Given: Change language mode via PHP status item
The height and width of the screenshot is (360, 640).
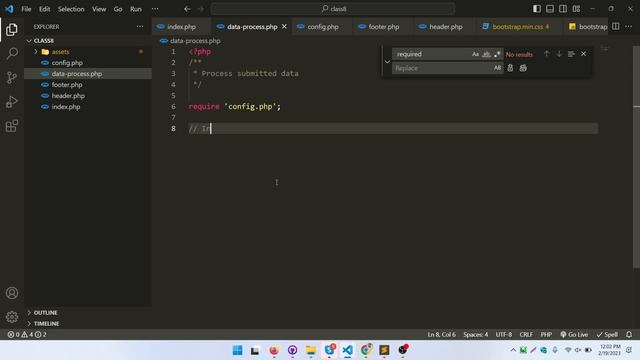Looking at the screenshot, I should 546,334.
